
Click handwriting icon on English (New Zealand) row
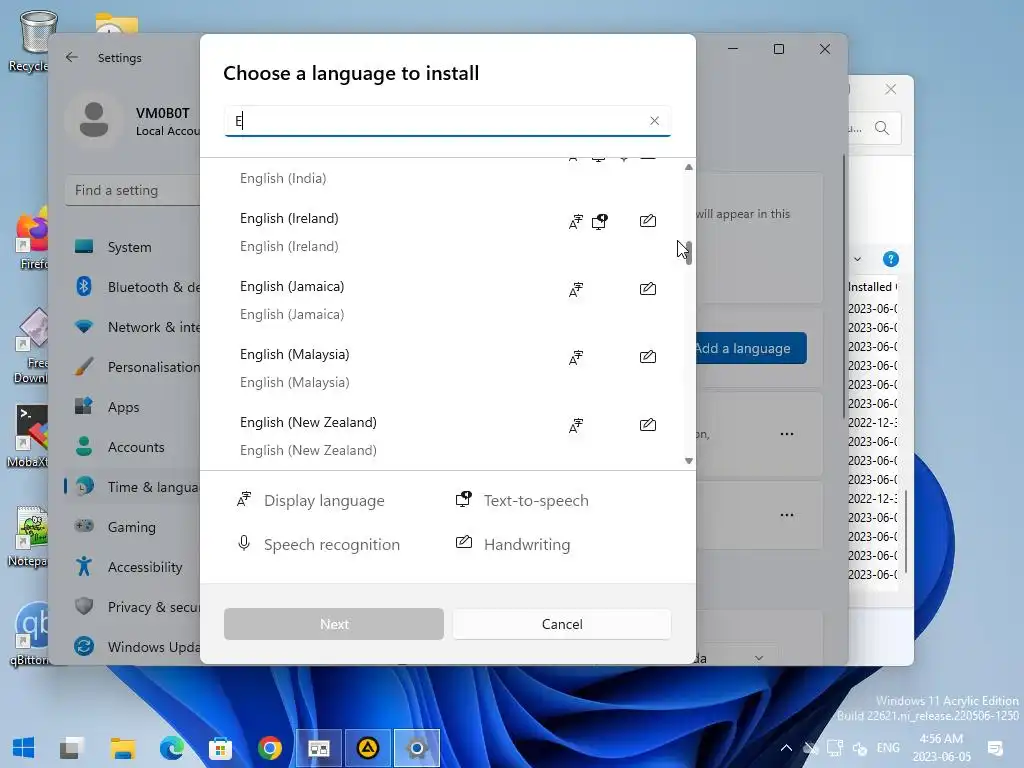click(x=648, y=424)
